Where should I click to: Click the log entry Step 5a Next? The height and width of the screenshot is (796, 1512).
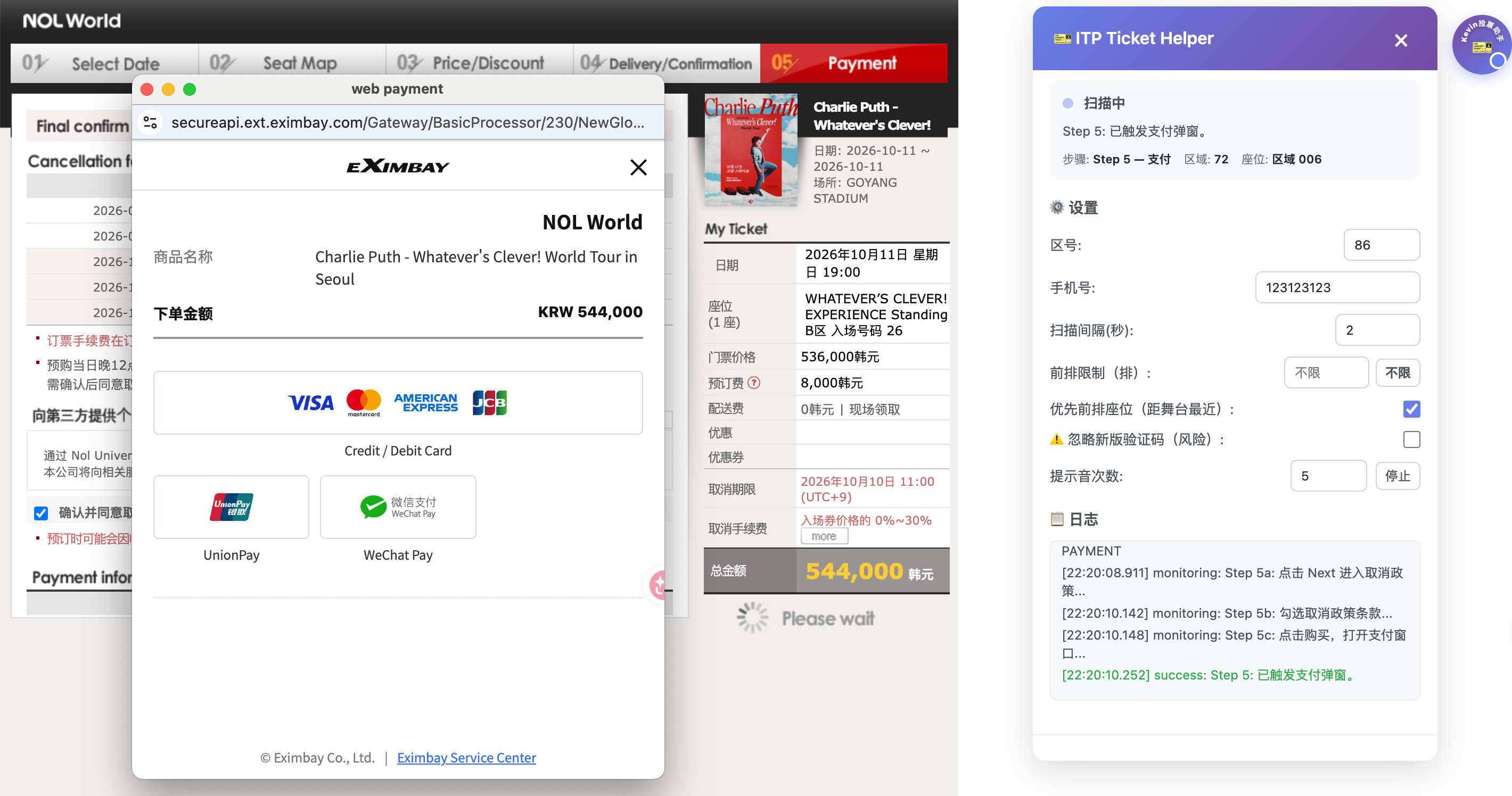click(1232, 582)
